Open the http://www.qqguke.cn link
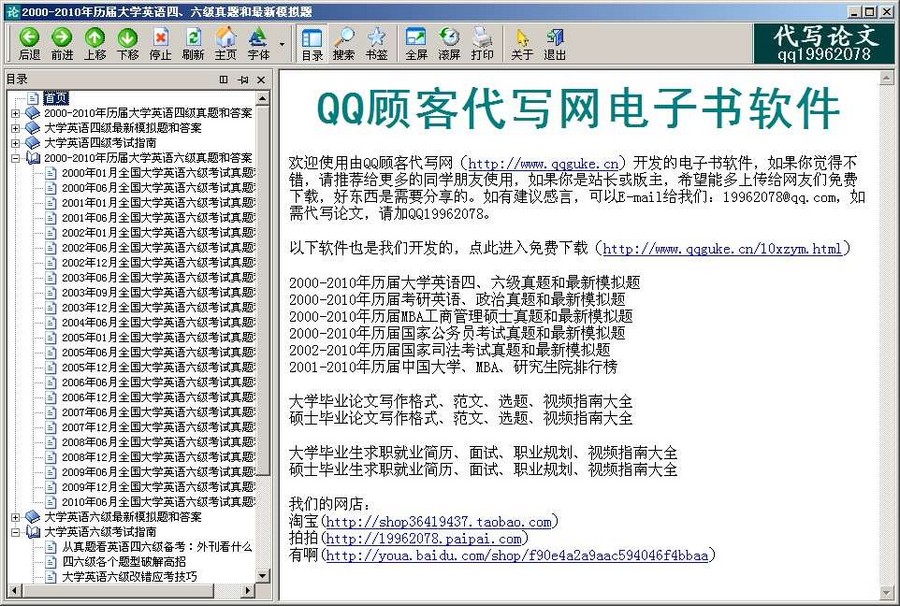The image size is (900, 606). point(544,164)
